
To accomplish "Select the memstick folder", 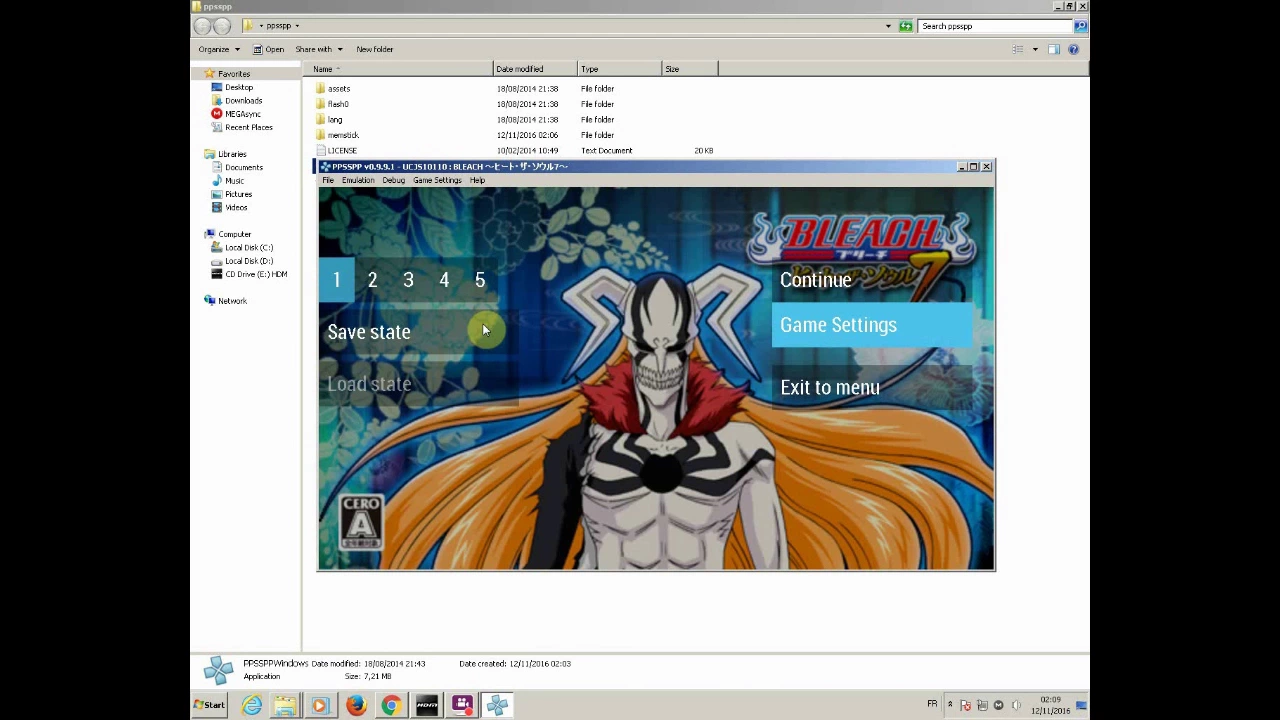I will 342,135.
